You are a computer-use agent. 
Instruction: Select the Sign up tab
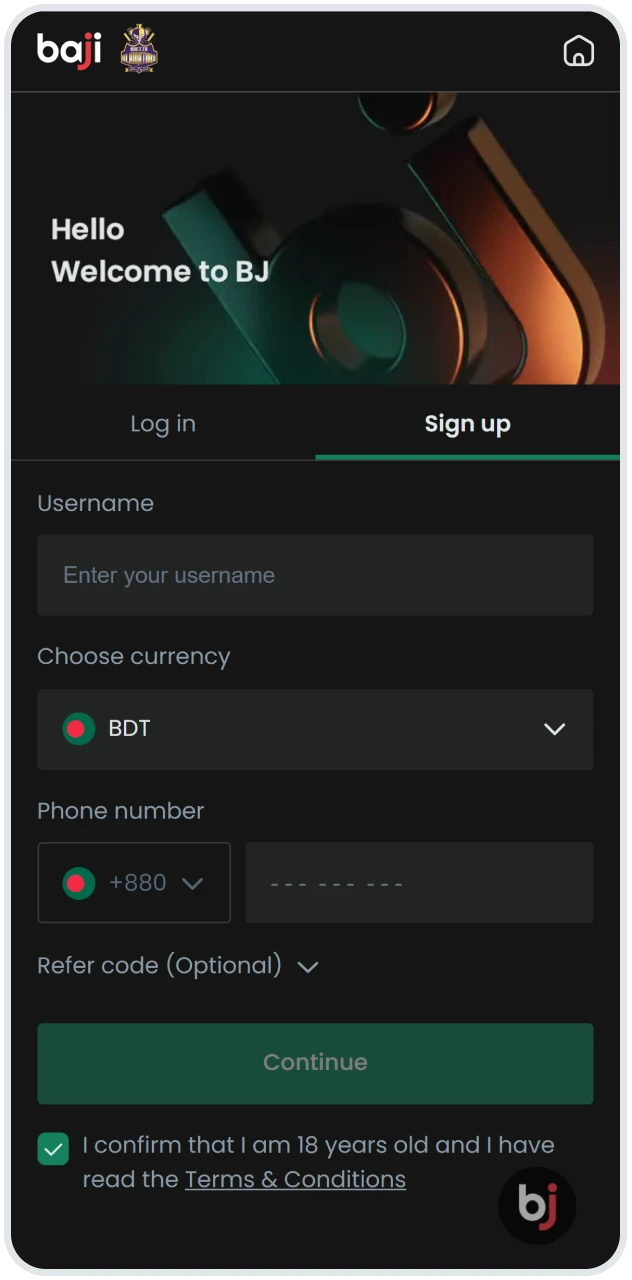pyautogui.click(x=467, y=424)
